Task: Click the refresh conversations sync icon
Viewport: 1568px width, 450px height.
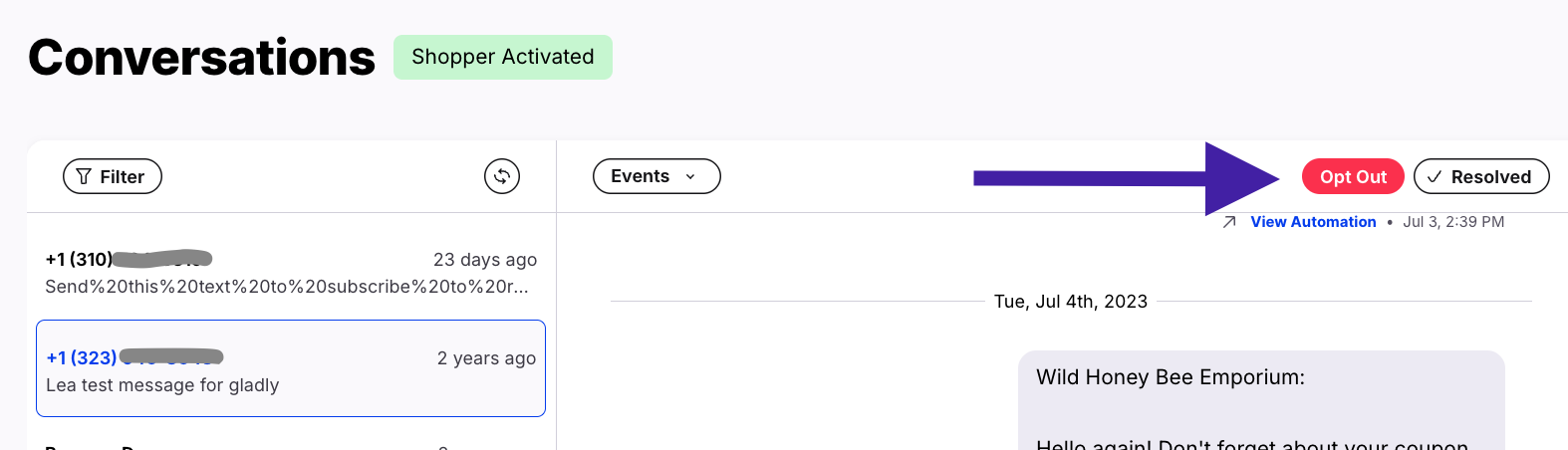Action: pyautogui.click(x=502, y=176)
